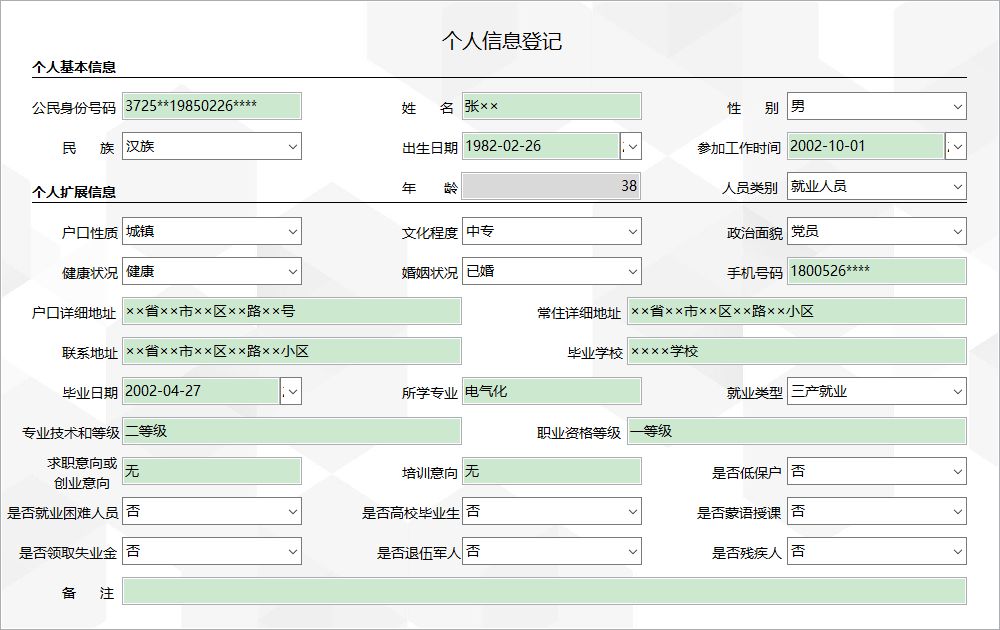
Task: Open the 是否残疾人 dropdown
Action: click(876, 551)
